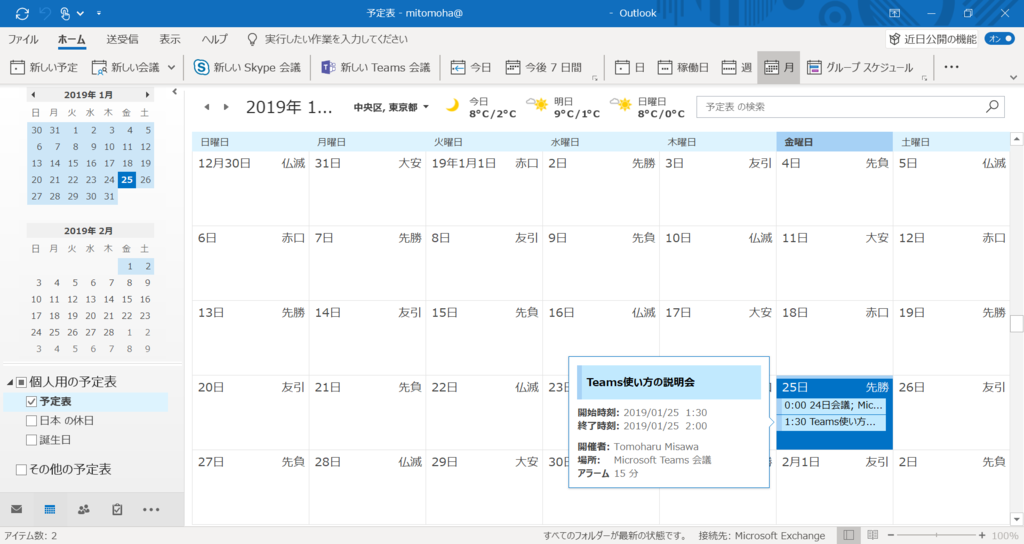Switch to 稼働日 work week view

click(683, 67)
